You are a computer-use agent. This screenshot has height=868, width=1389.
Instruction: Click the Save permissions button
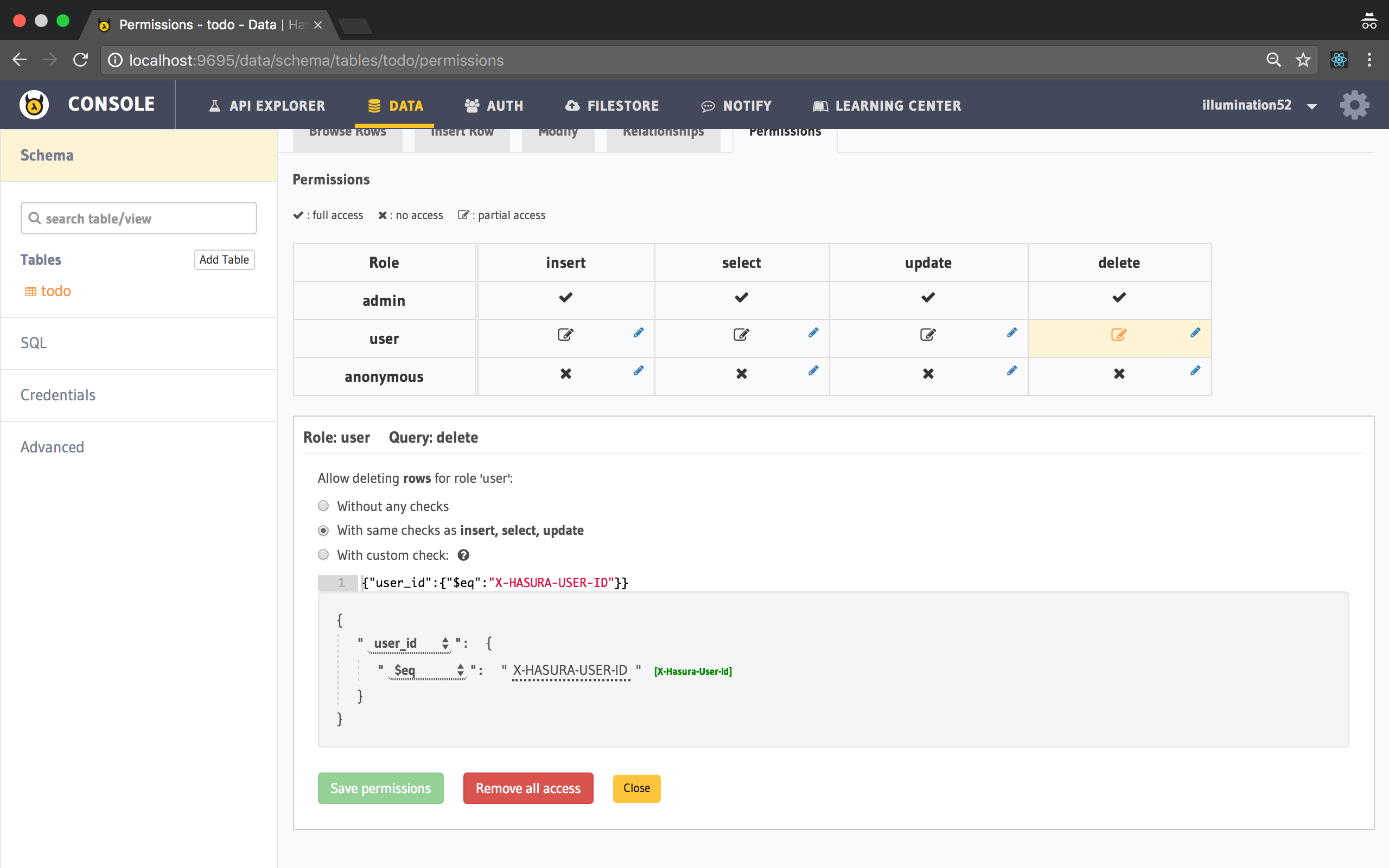tap(380, 788)
